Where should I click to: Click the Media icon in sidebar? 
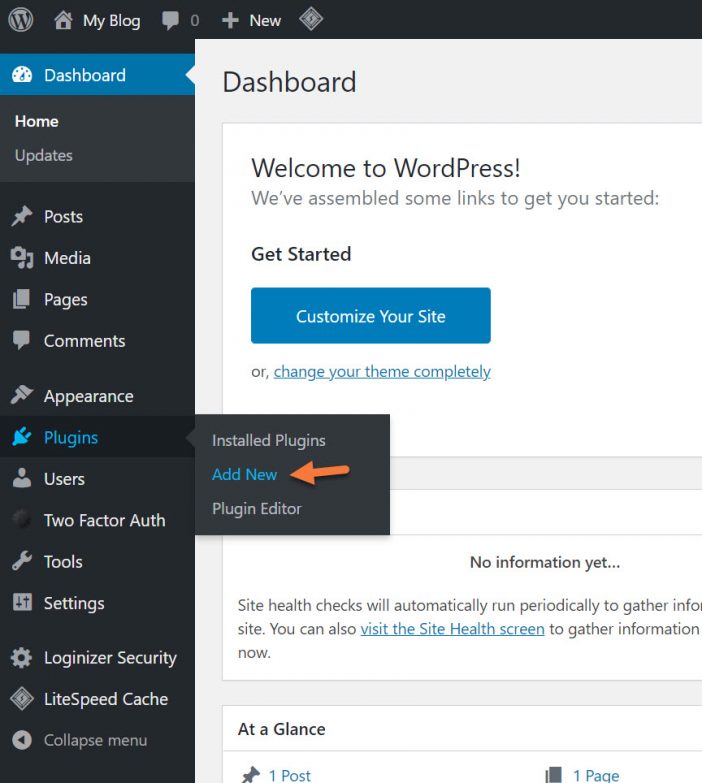click(22, 258)
